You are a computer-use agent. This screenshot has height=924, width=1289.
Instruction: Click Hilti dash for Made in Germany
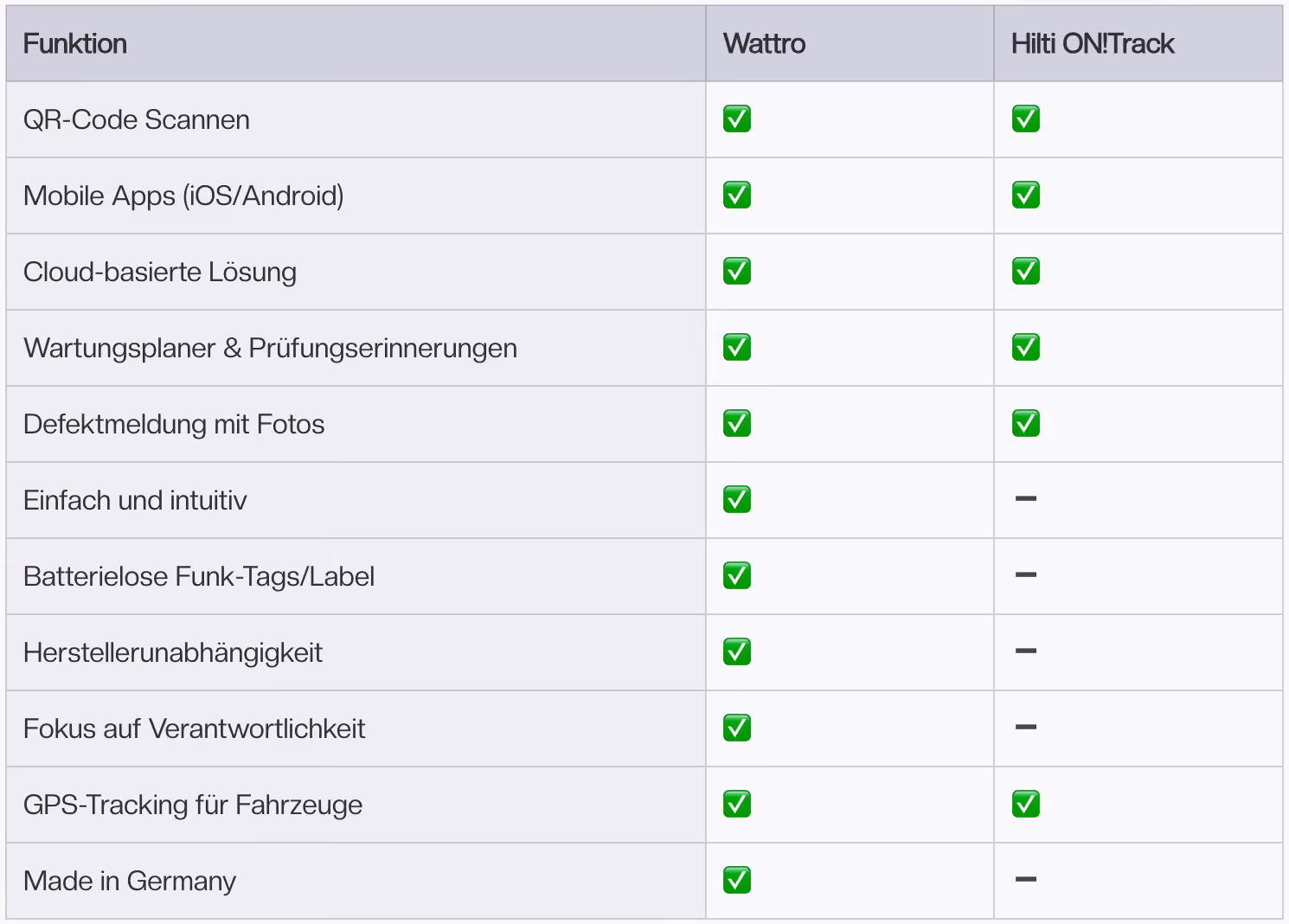[1026, 880]
